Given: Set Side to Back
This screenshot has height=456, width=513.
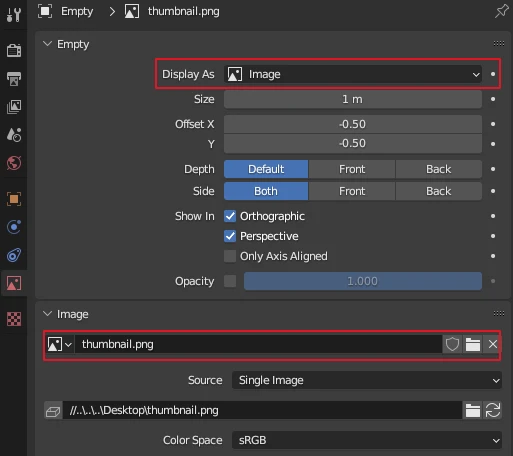Looking at the screenshot, I should click(439, 191).
